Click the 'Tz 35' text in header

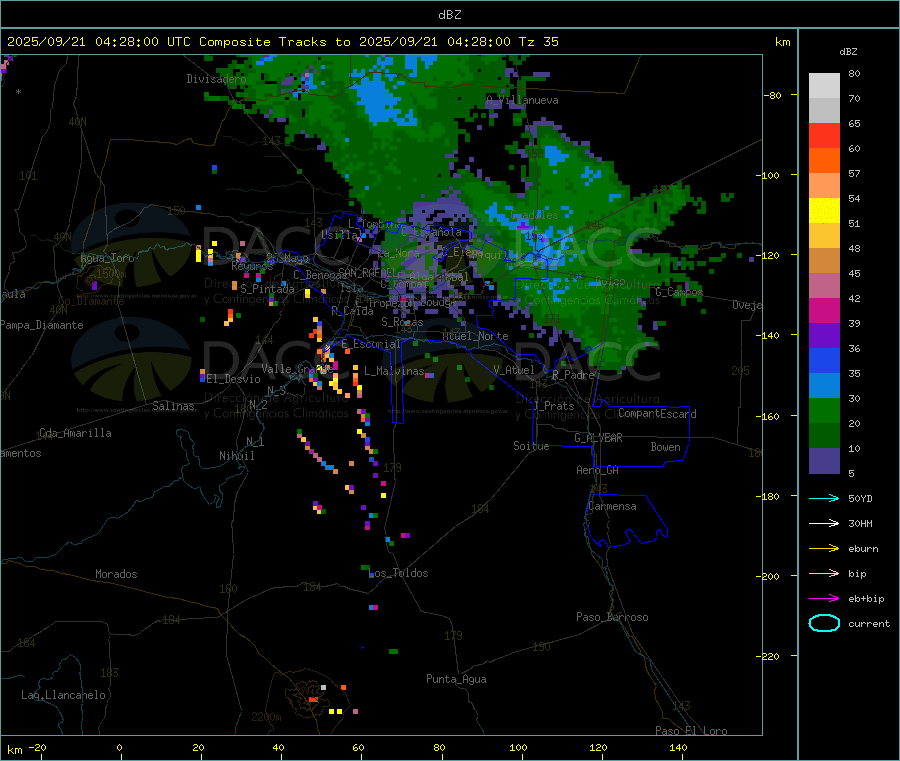point(538,42)
